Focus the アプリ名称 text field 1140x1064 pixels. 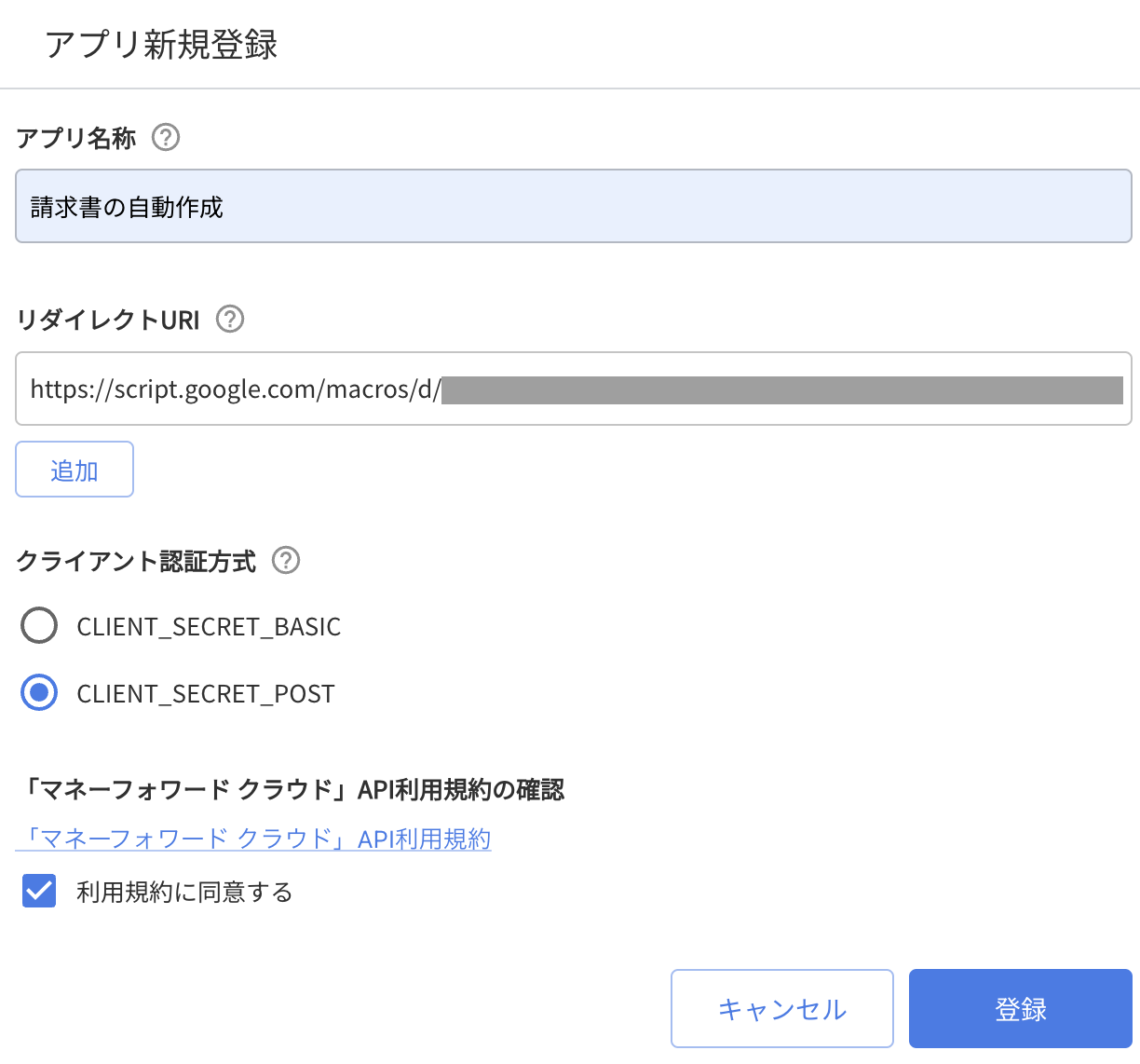573,207
